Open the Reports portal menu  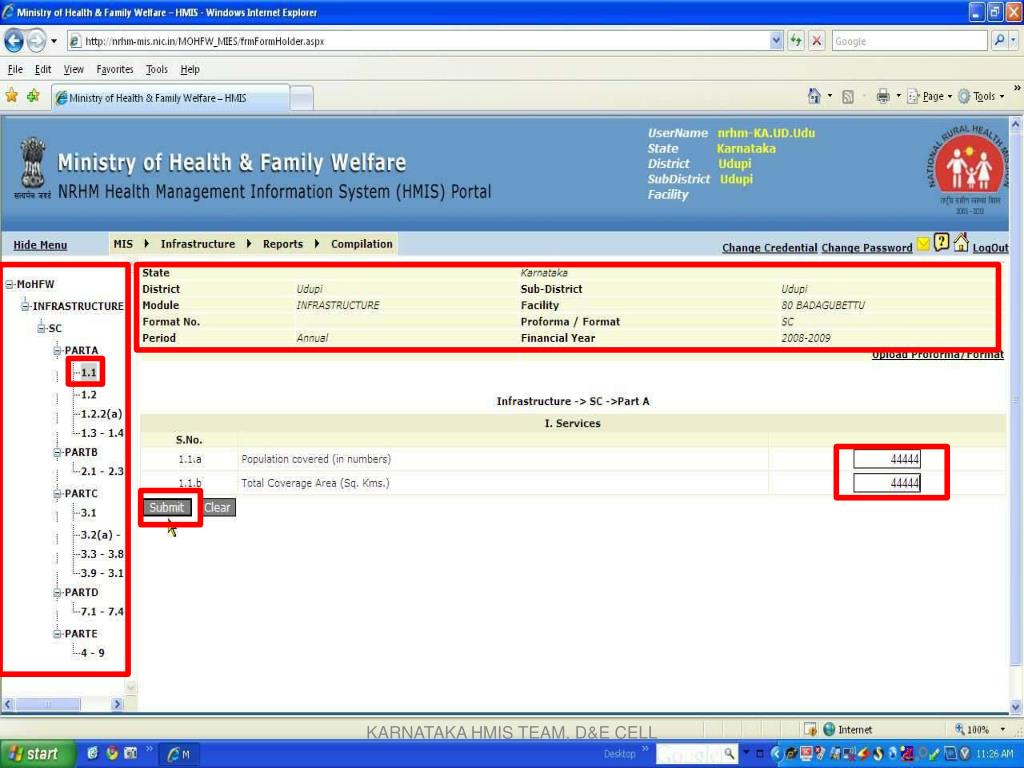[283, 244]
